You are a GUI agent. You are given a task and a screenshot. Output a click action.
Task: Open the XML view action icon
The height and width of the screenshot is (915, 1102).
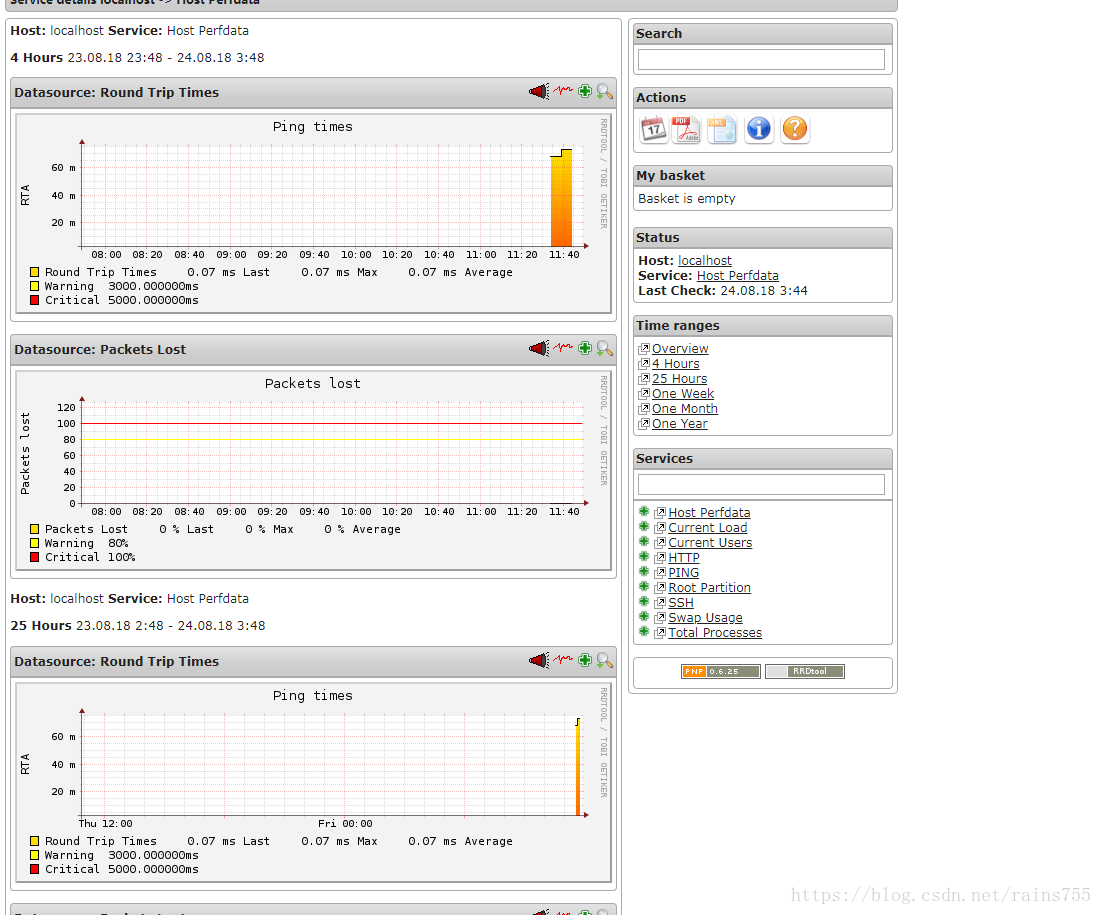pyautogui.click(x=722, y=129)
